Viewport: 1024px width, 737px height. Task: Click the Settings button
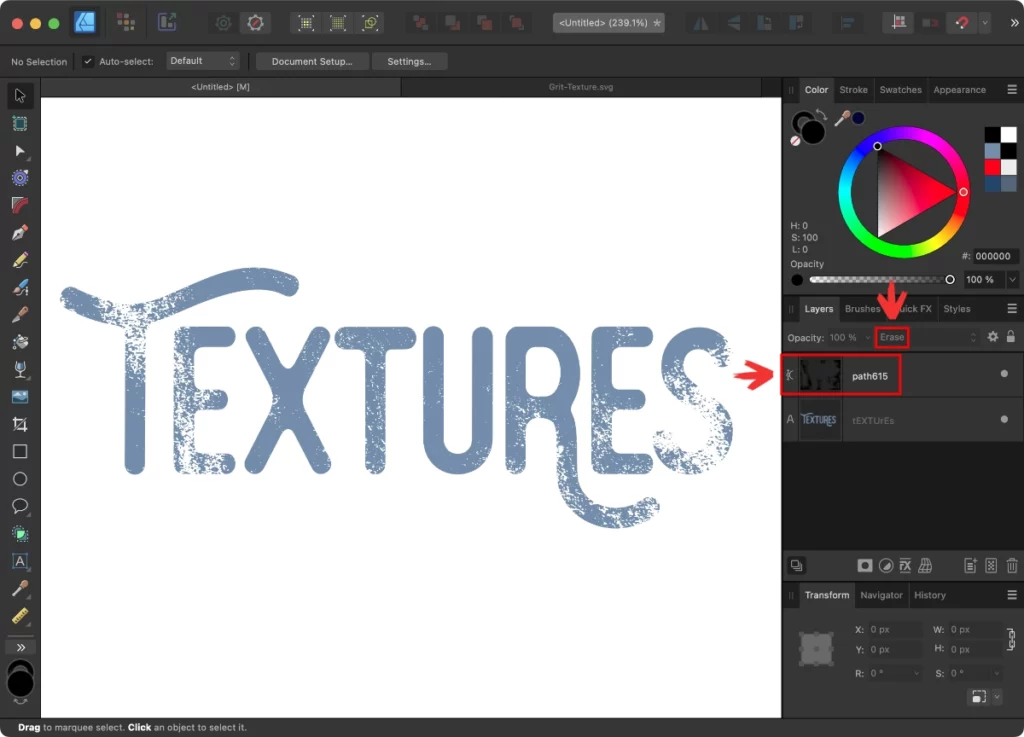click(409, 62)
